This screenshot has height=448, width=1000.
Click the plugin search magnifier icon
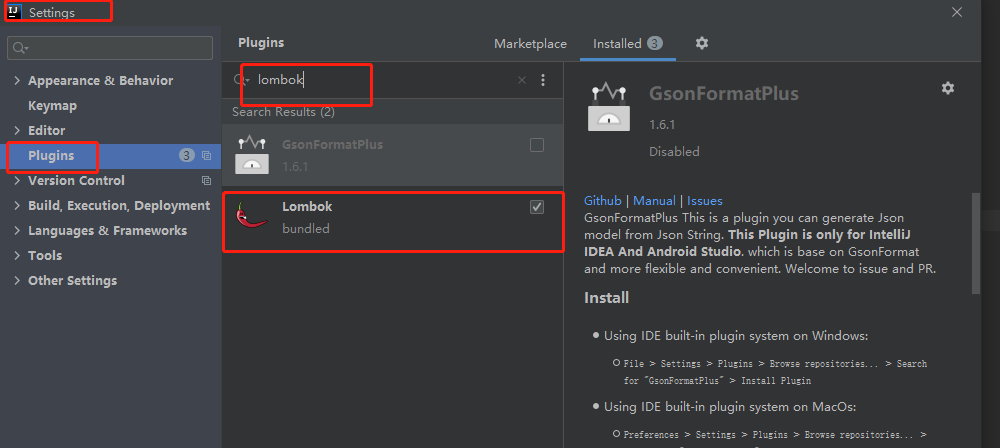click(240, 80)
